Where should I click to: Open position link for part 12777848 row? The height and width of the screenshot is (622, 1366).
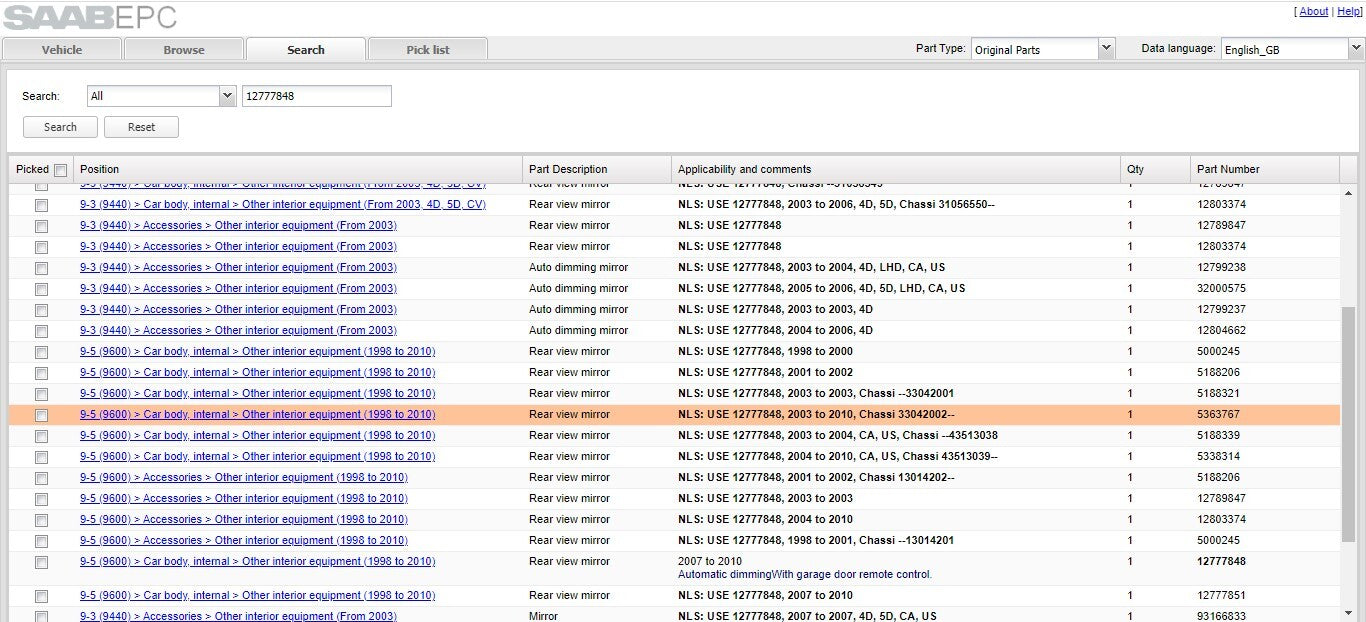[257, 561]
